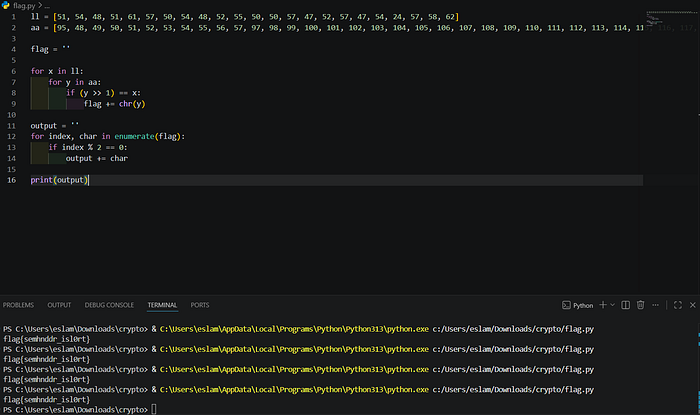This screenshot has width=700, height=415.
Task: Click line number 6 in the gutter
Action: (14, 71)
